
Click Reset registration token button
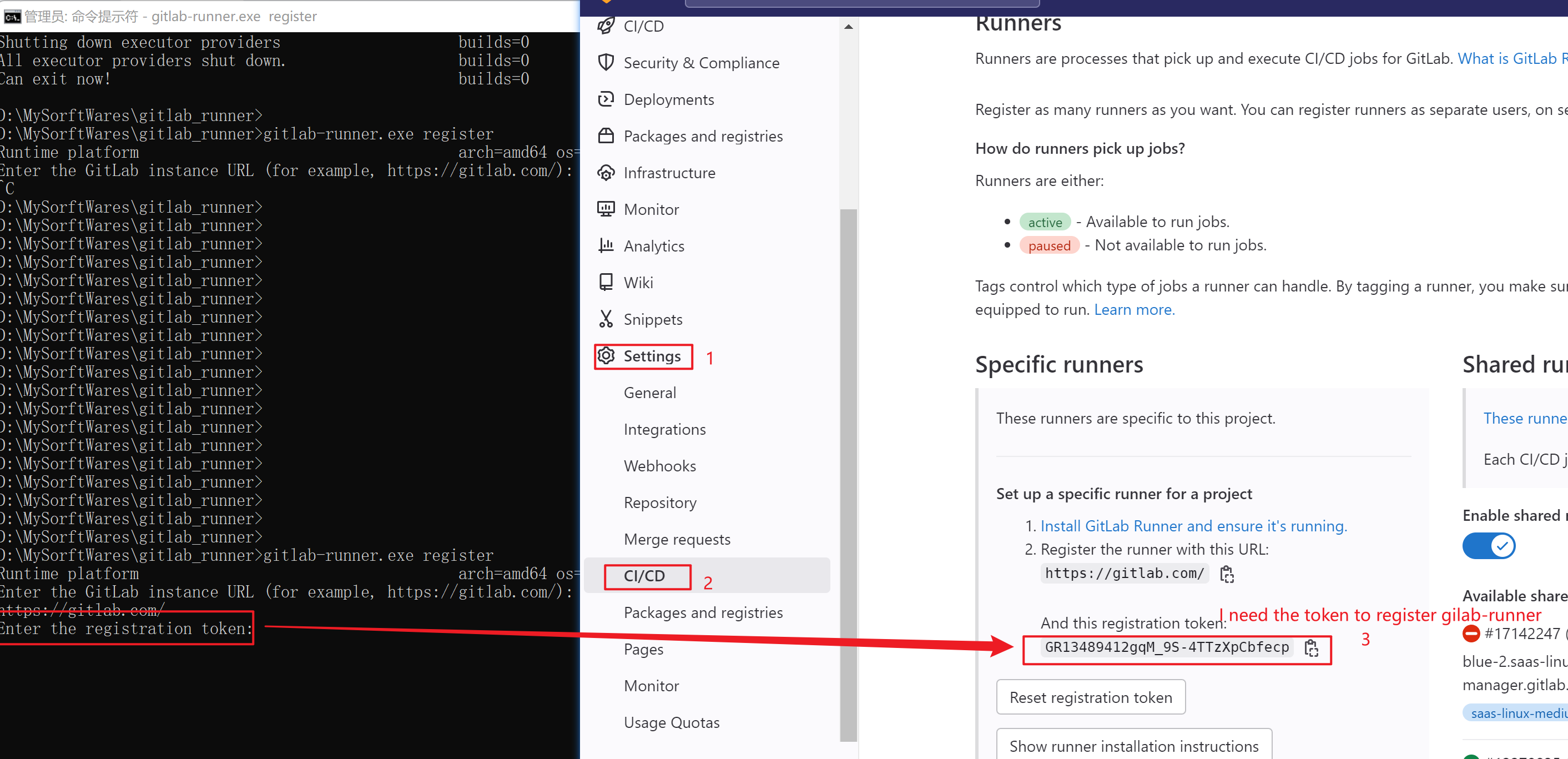coord(1091,697)
